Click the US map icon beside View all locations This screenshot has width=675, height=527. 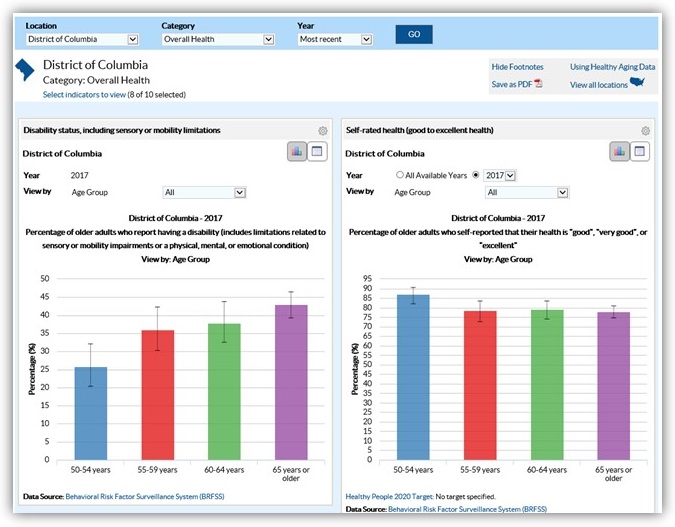638,83
